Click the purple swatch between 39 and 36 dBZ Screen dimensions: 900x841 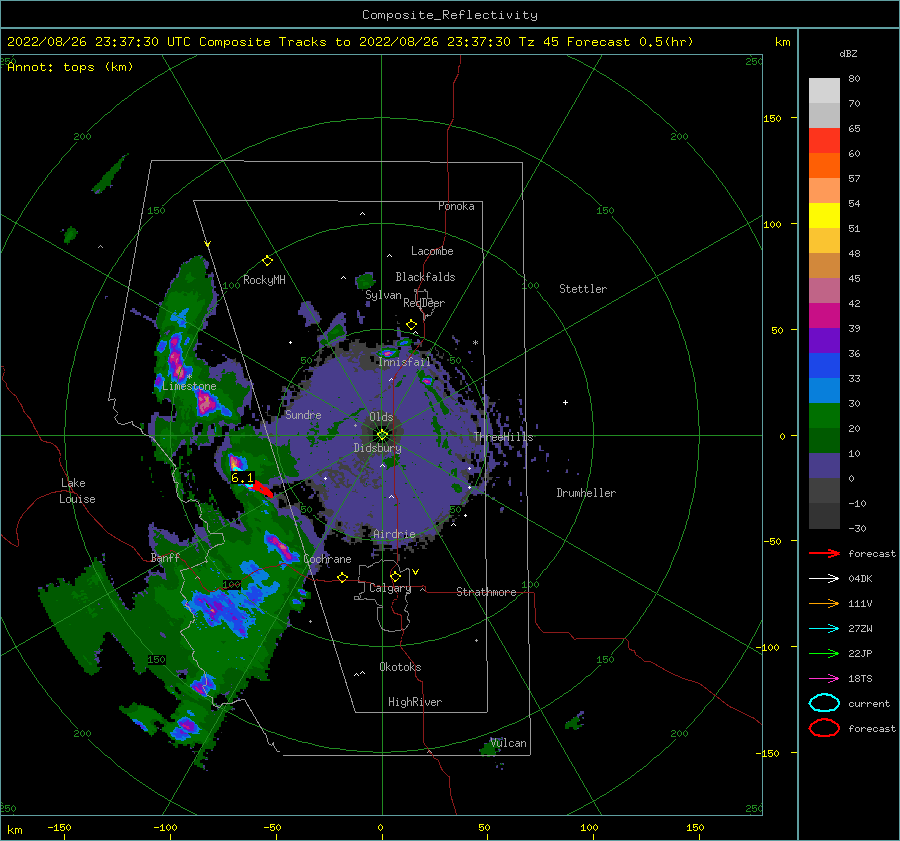point(824,341)
